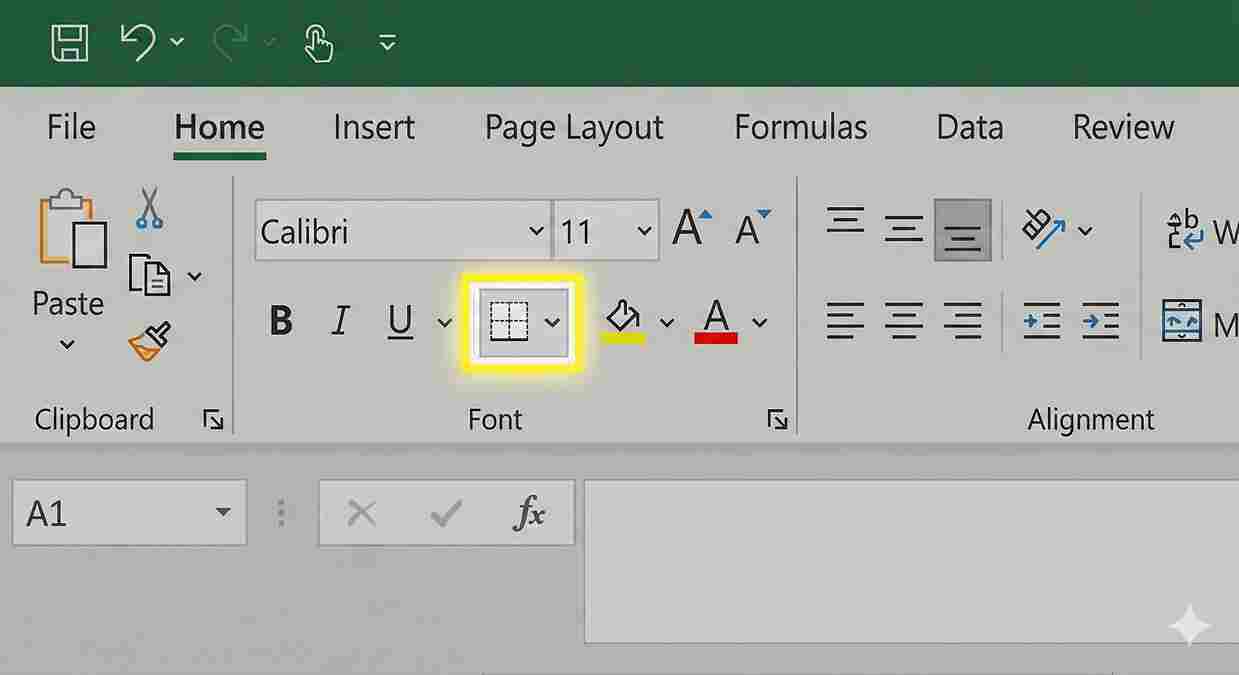Open the Name Box dropdown arrow
The height and width of the screenshot is (675, 1239).
[x=222, y=514]
